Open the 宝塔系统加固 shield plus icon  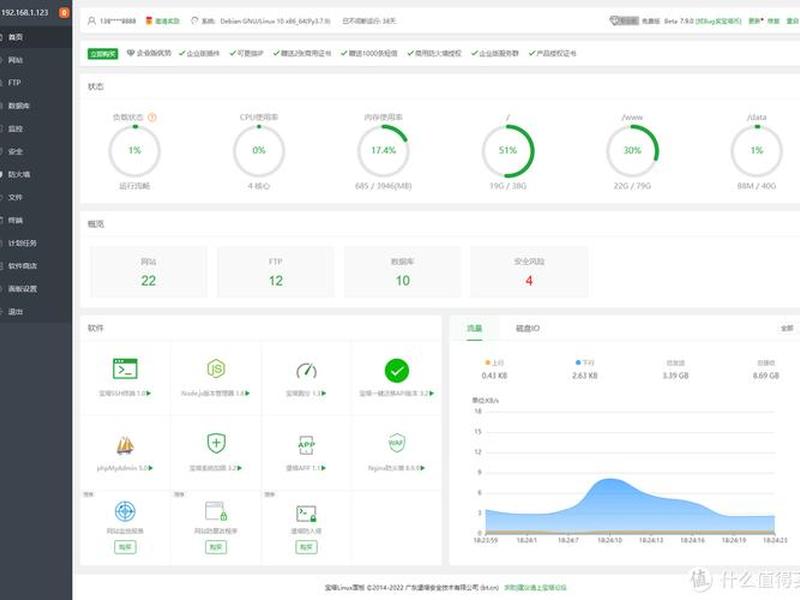coord(216,443)
